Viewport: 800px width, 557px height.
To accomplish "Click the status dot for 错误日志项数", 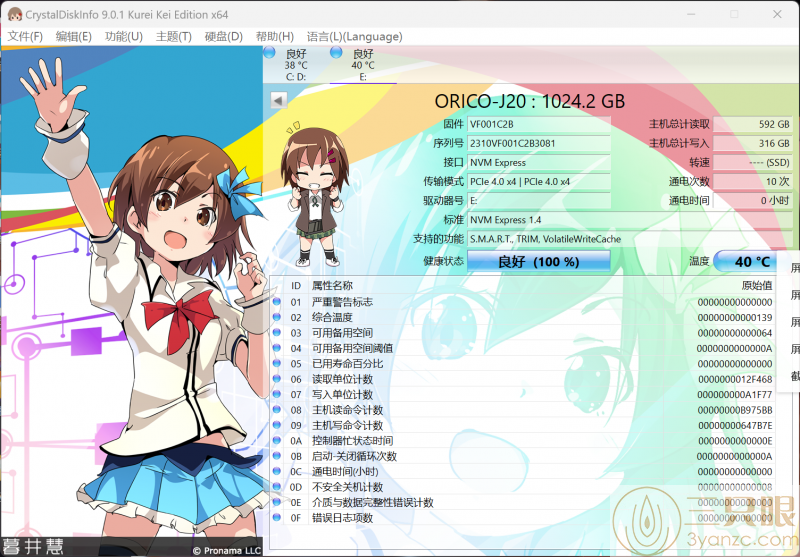I will 277,518.
